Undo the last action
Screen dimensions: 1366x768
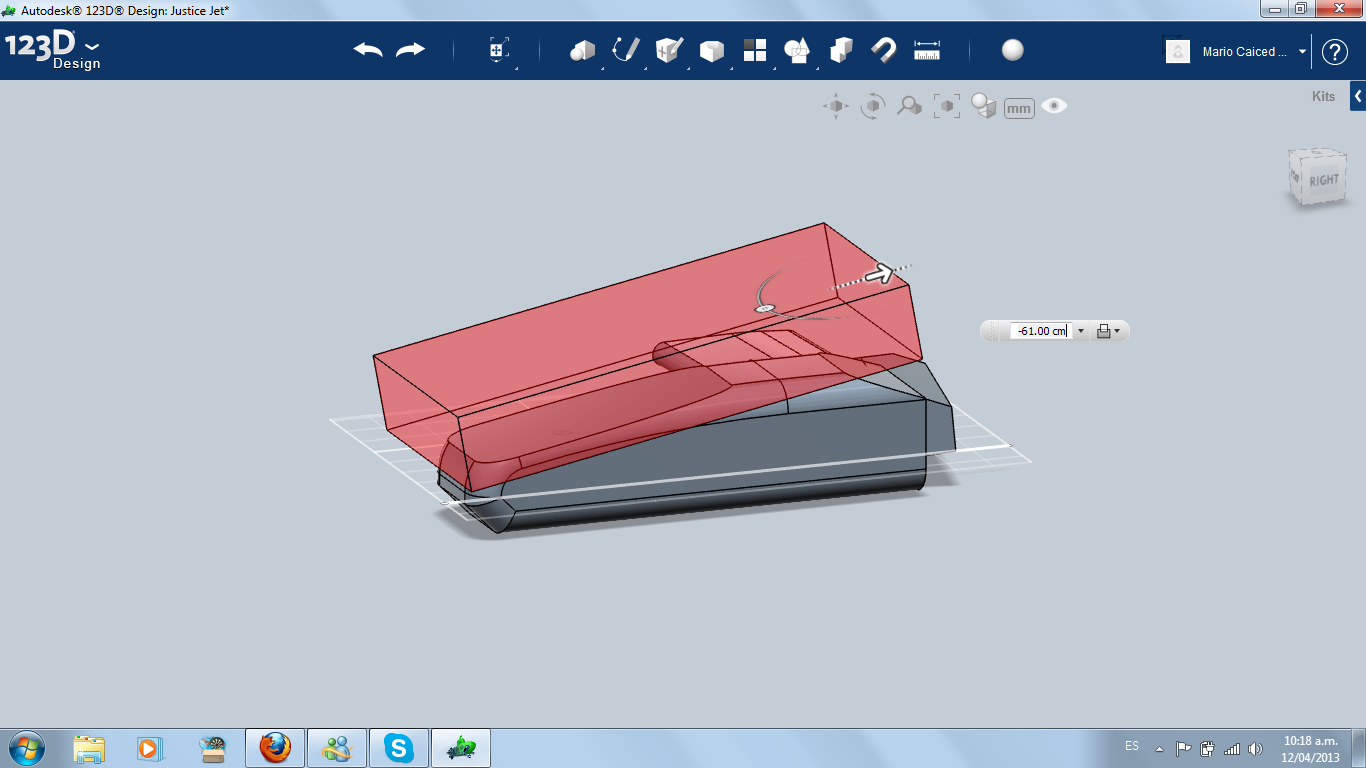coord(368,50)
